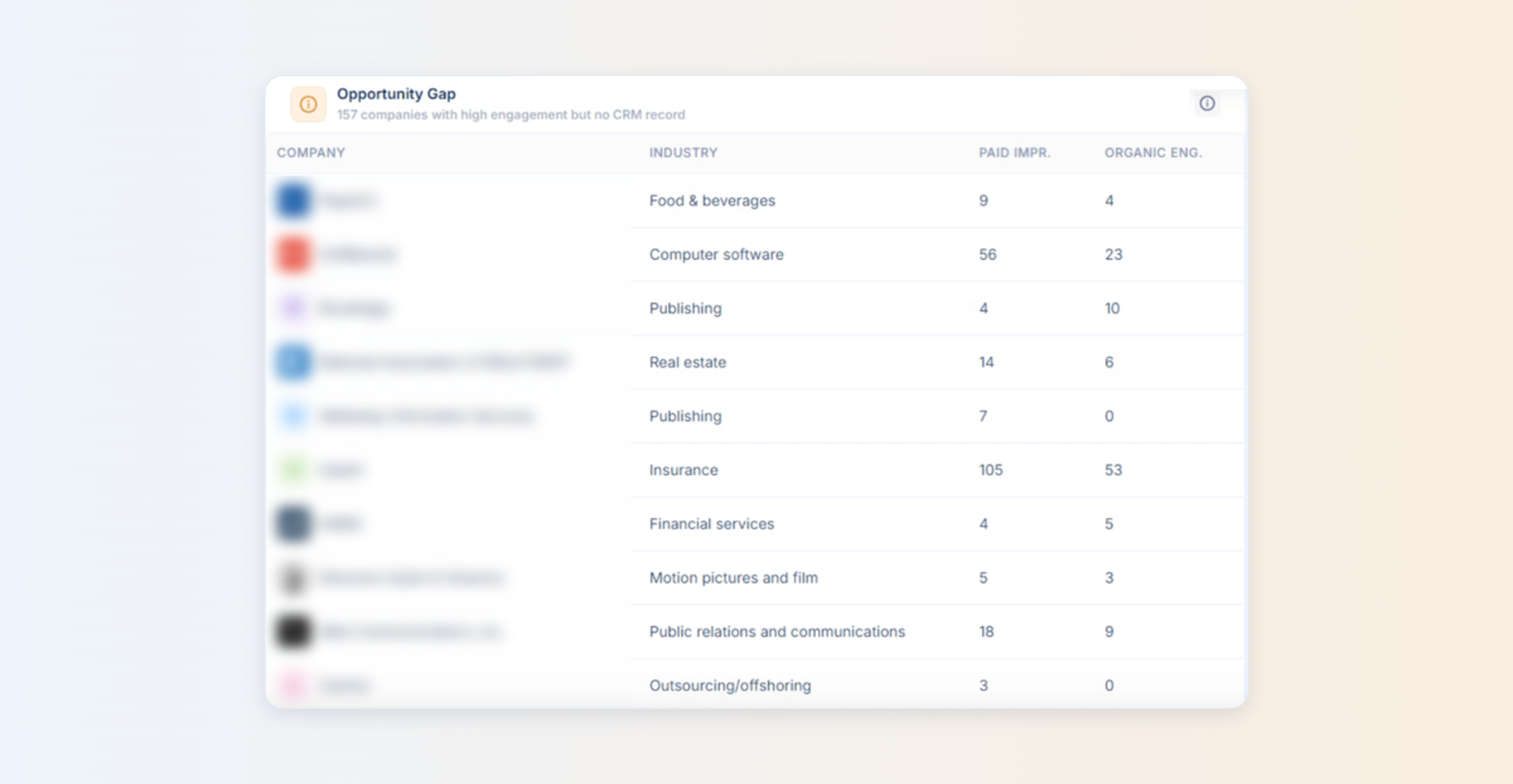Click the green logo in Insurance row
1513x784 pixels.
click(x=293, y=470)
